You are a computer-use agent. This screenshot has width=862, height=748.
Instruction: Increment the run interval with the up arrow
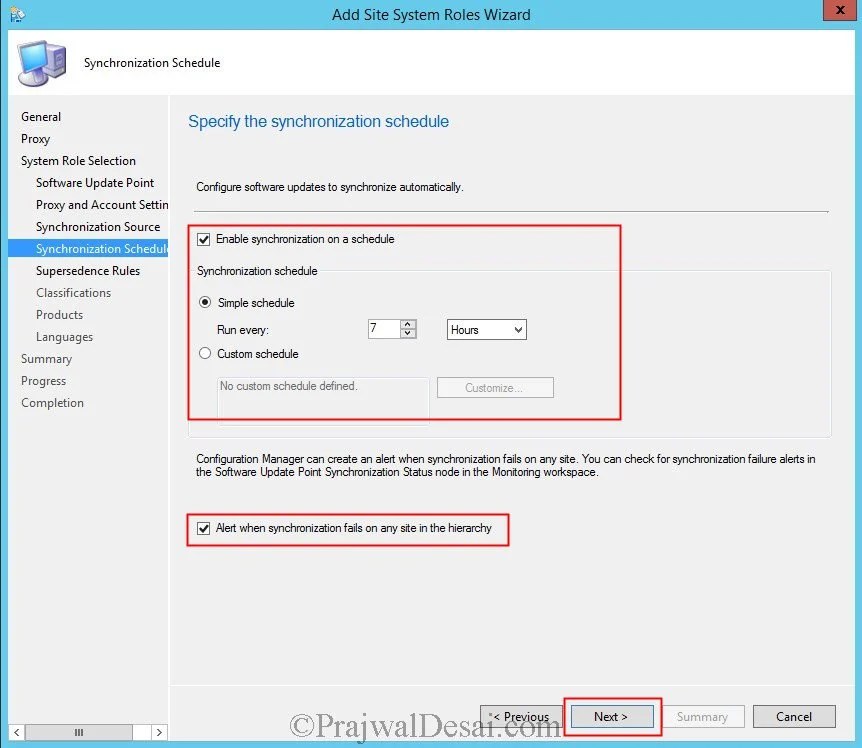point(408,324)
